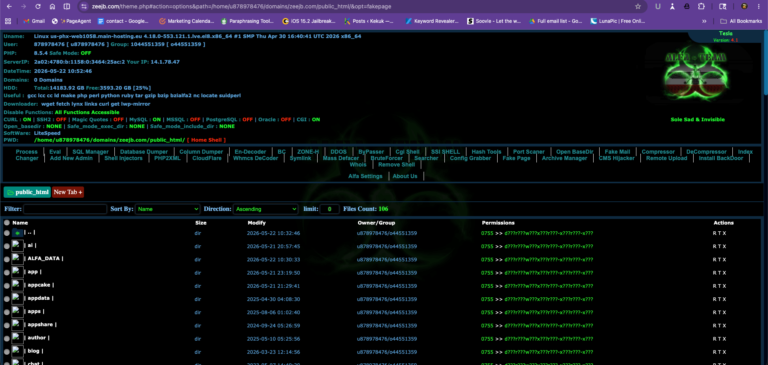Click the Alfa Team biohazard logo
The image size is (768, 365).
(x=696, y=73)
